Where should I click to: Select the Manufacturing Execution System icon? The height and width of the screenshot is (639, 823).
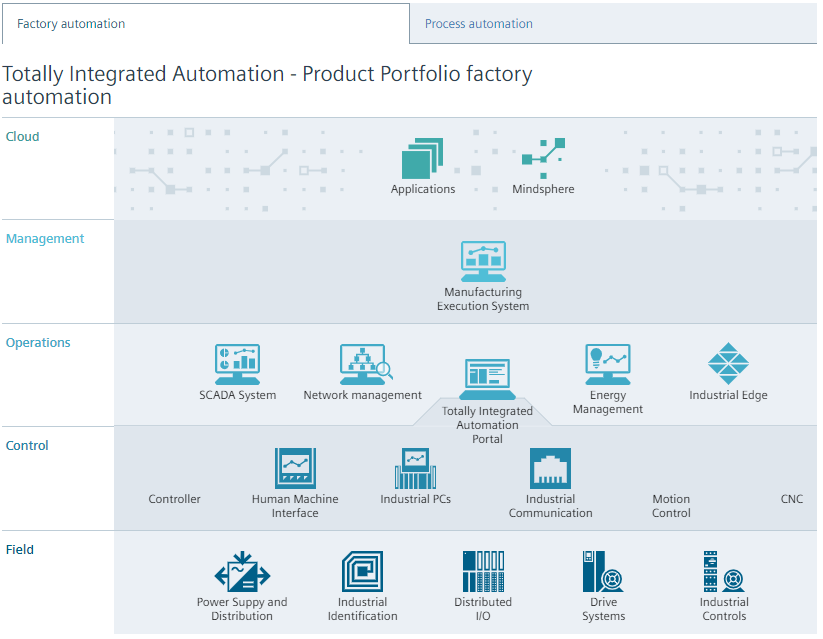[483, 262]
